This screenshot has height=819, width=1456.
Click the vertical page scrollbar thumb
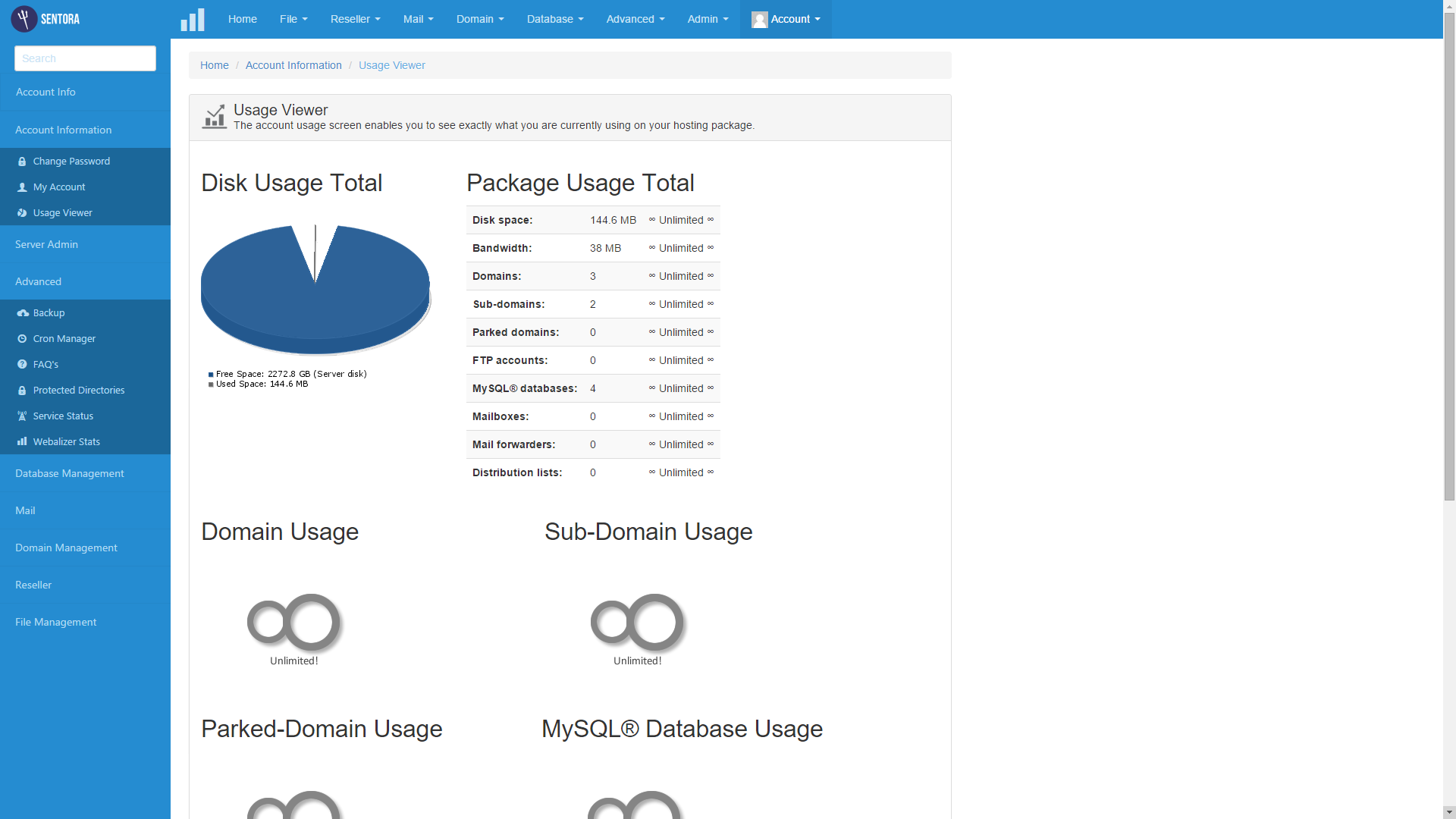[x=1449, y=256]
